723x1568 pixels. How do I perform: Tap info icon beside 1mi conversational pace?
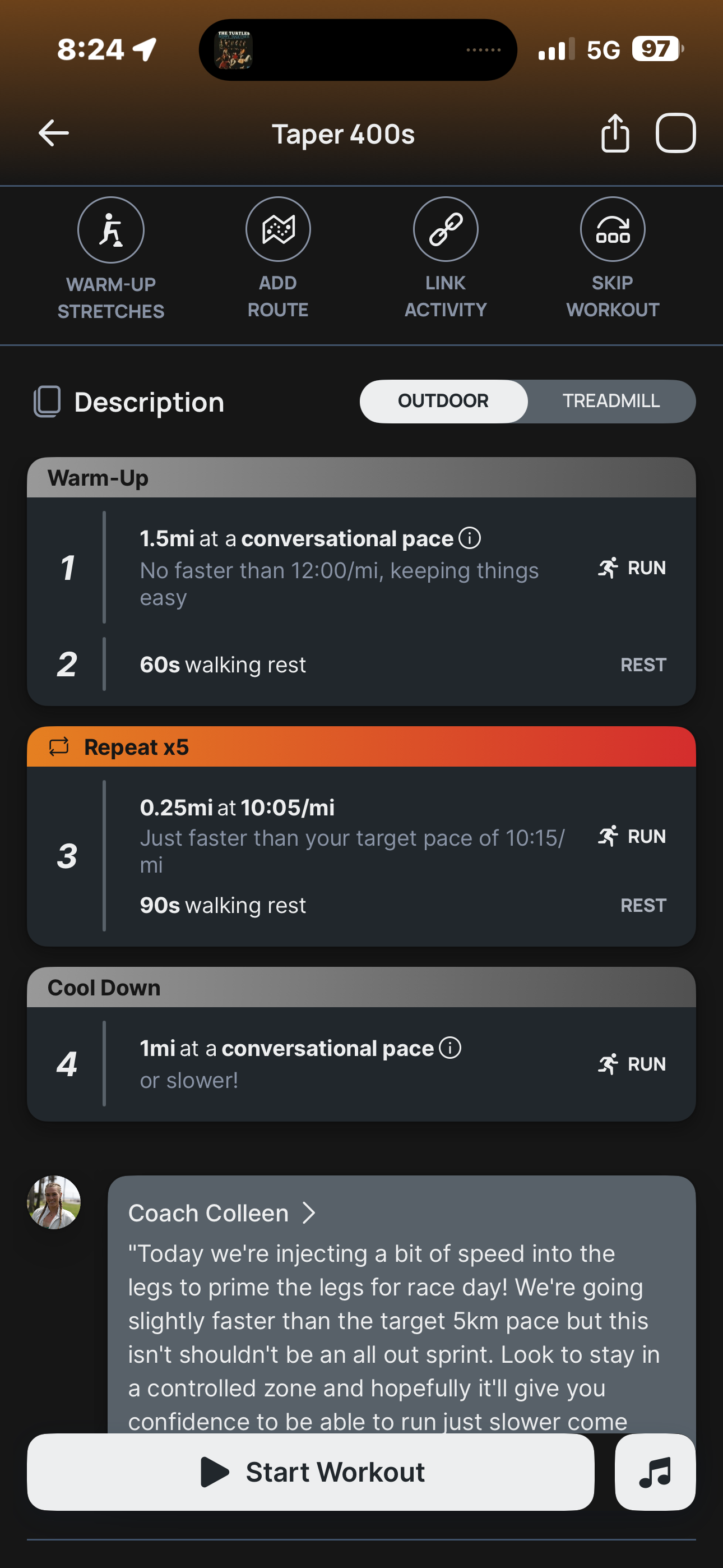[x=451, y=1048]
